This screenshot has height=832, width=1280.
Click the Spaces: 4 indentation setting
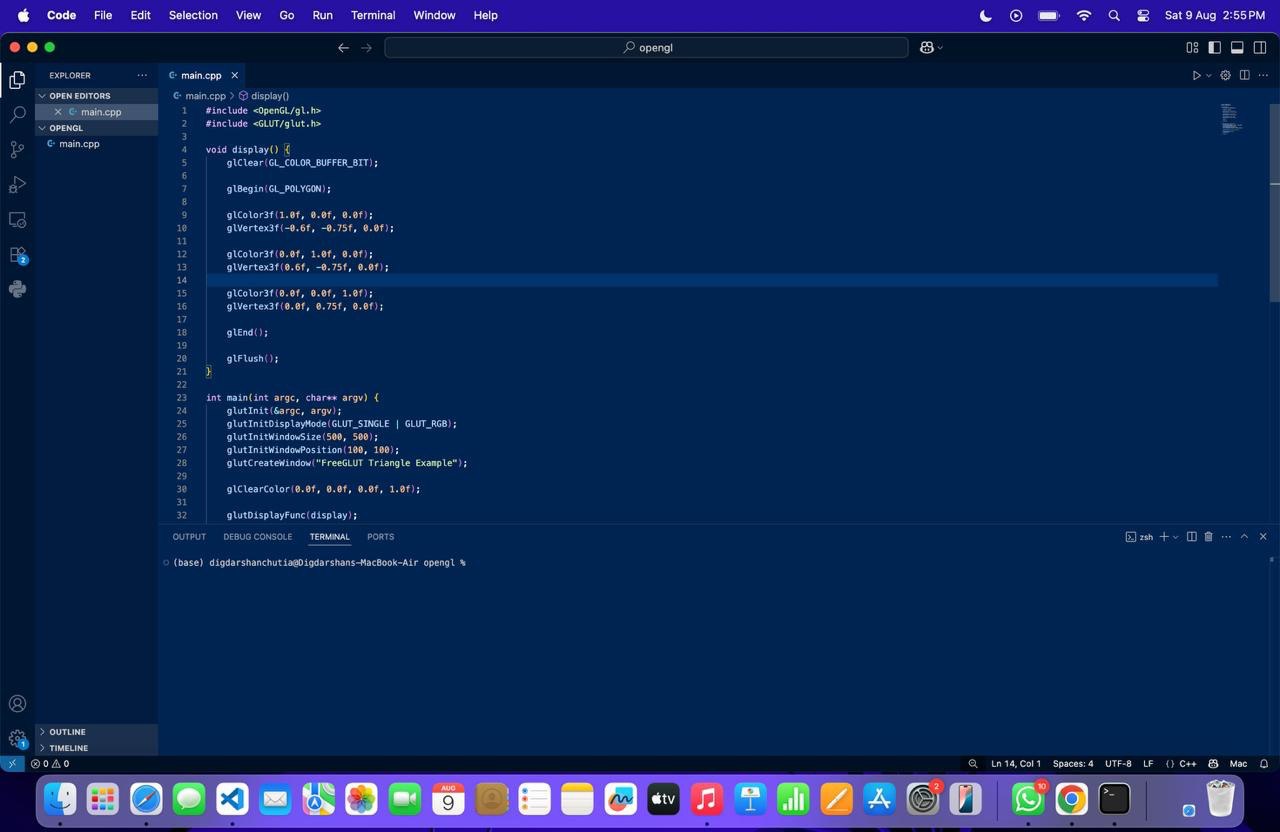point(1072,764)
